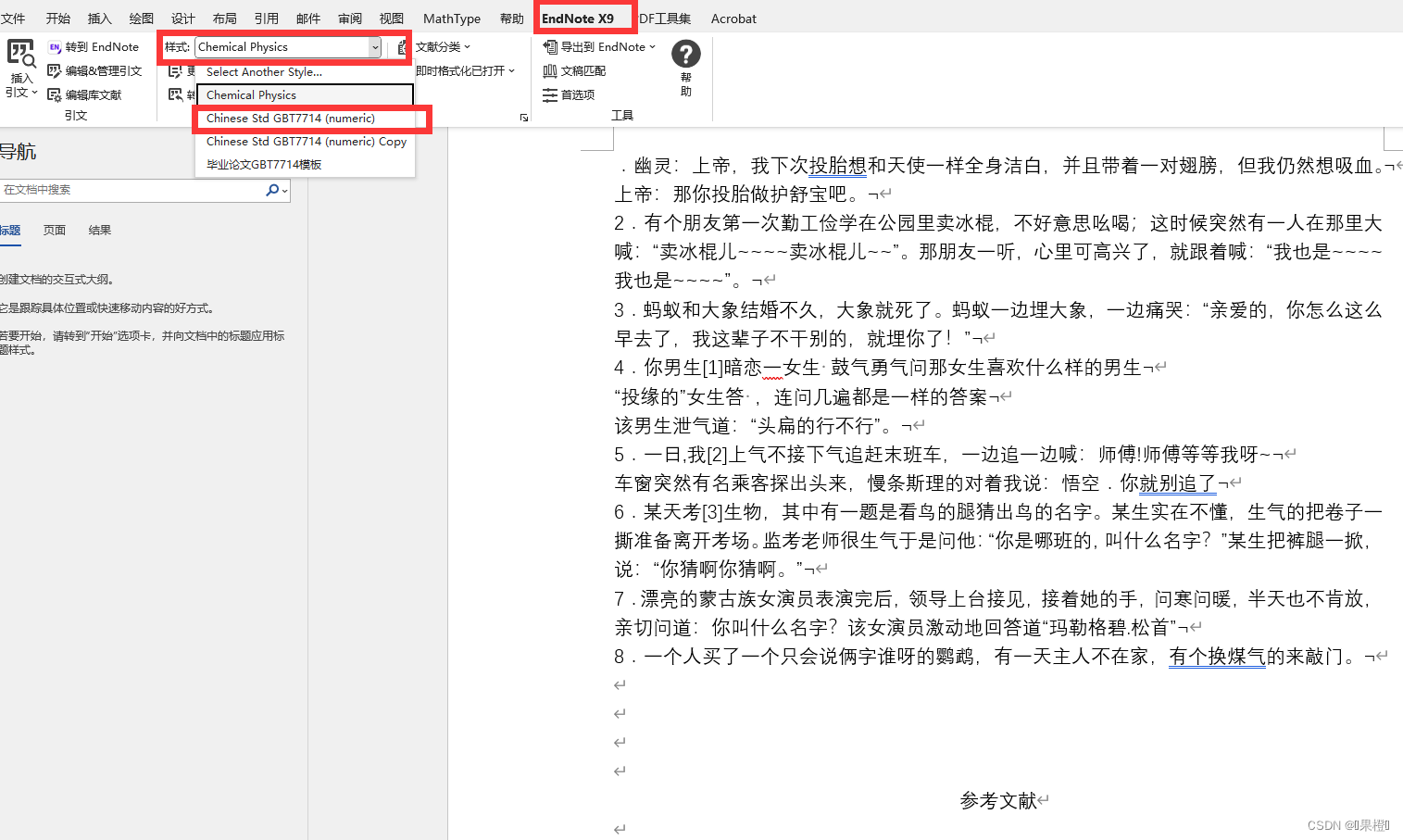Click Select Another Style in the list

263,71
